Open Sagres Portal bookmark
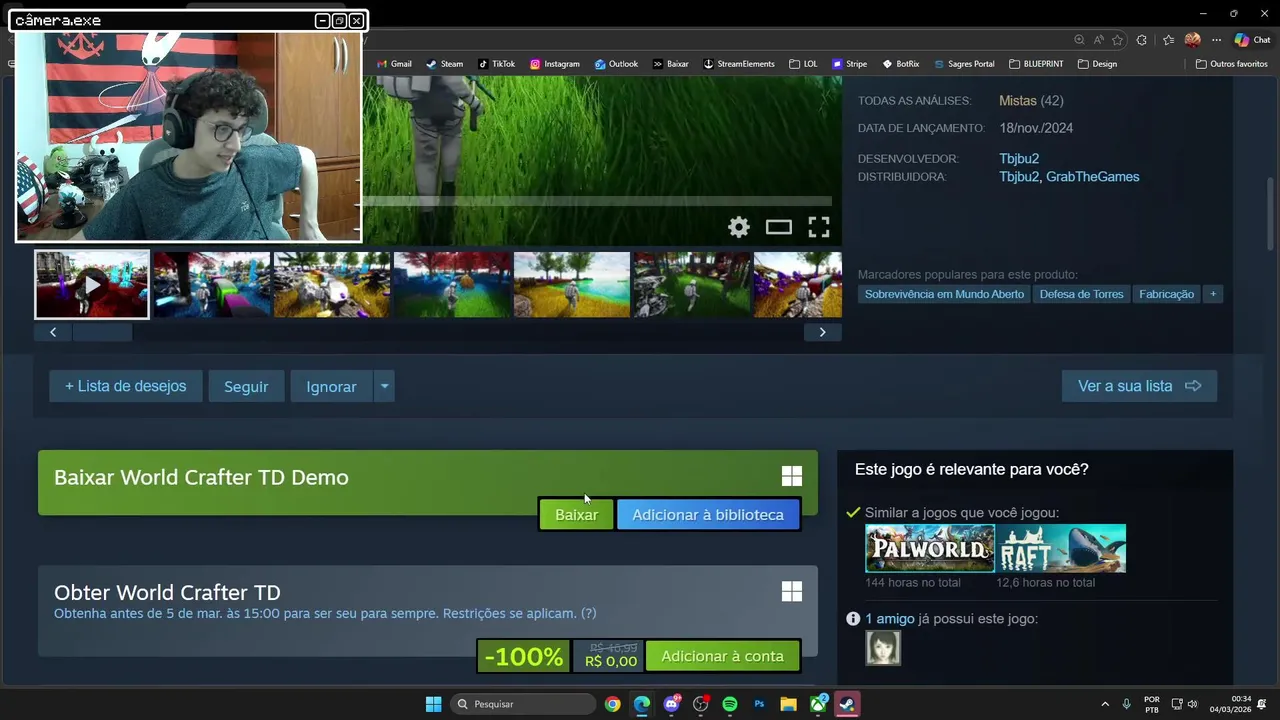Viewport: 1280px width, 720px height. point(964,64)
